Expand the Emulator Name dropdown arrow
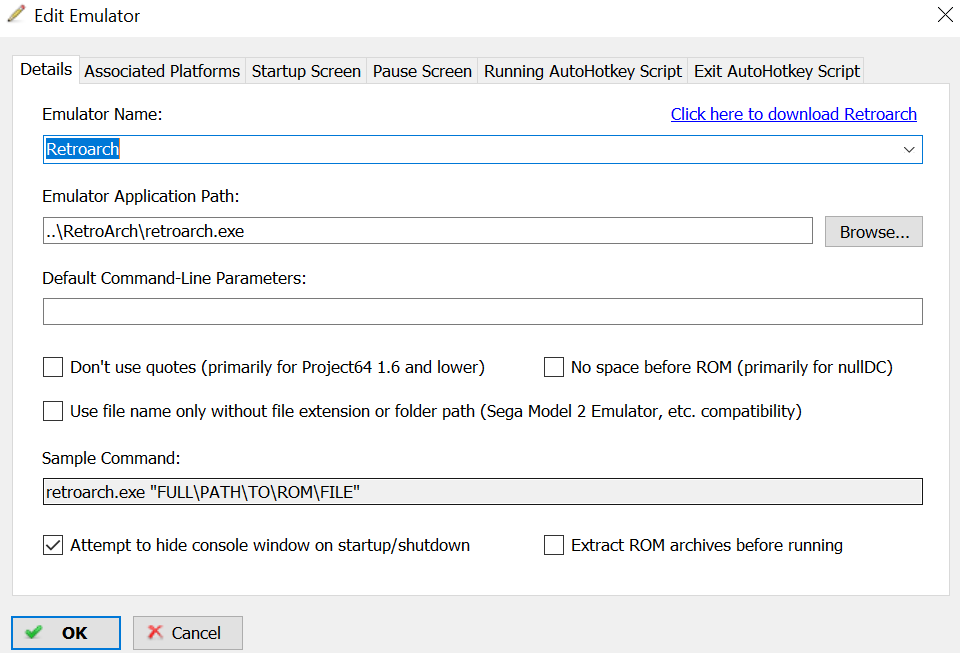Image resolution: width=960 pixels, height=653 pixels. click(x=909, y=149)
